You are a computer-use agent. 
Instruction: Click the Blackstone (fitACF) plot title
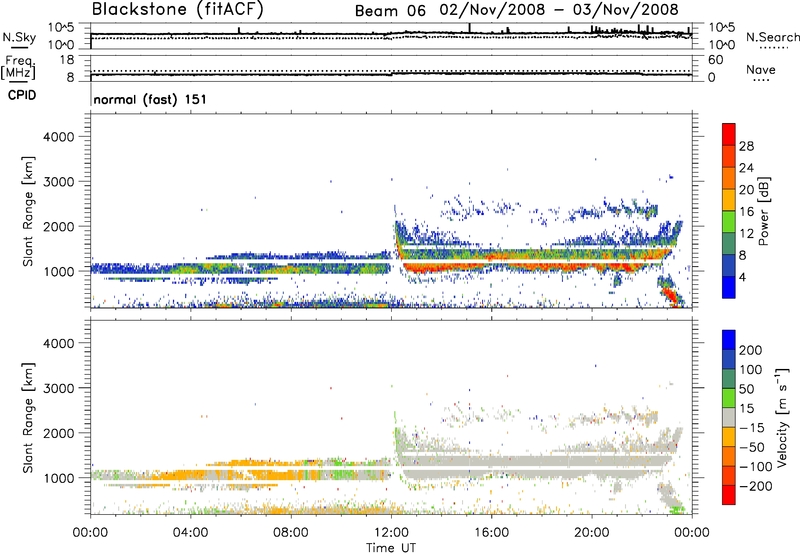pyautogui.click(x=178, y=10)
